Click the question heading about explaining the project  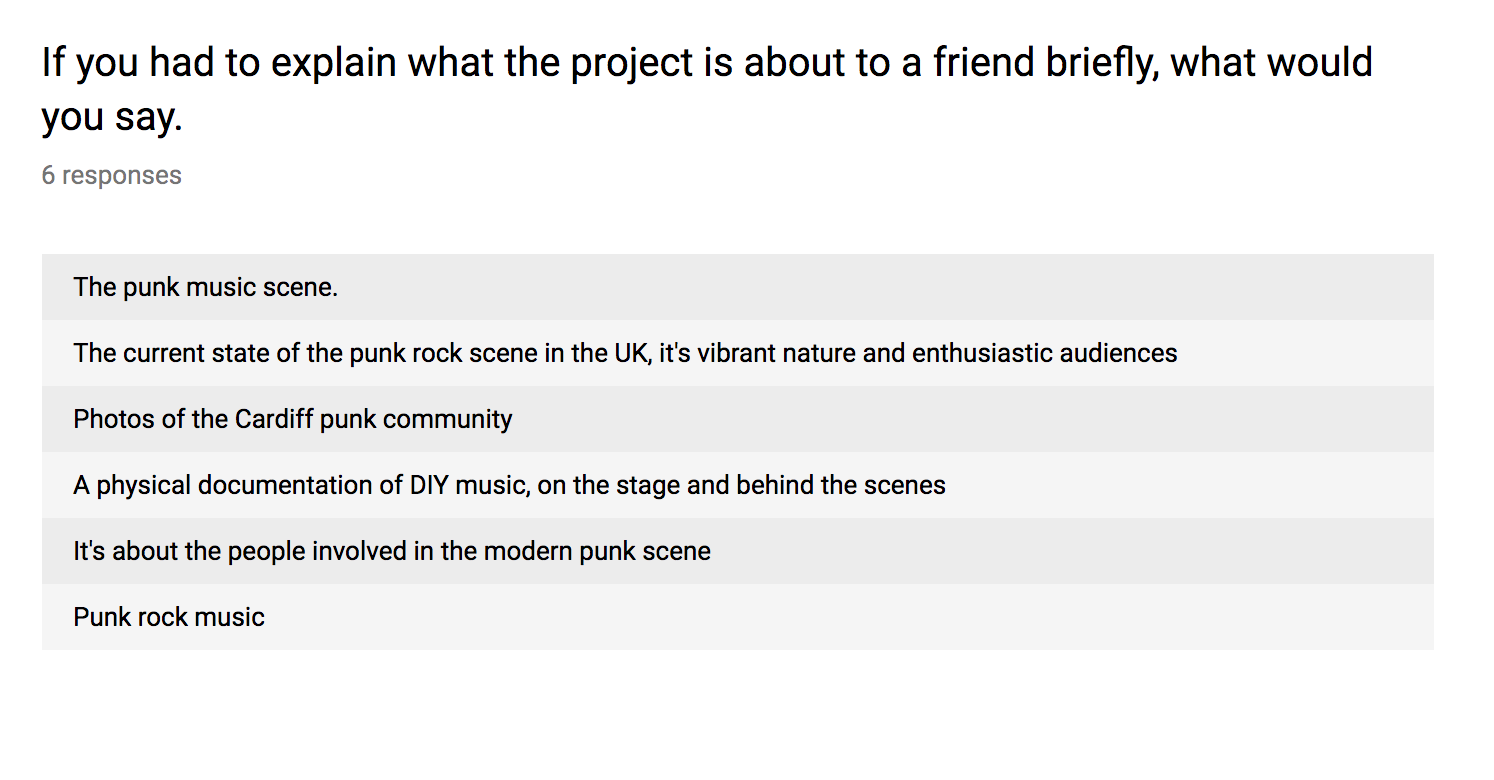pos(707,90)
